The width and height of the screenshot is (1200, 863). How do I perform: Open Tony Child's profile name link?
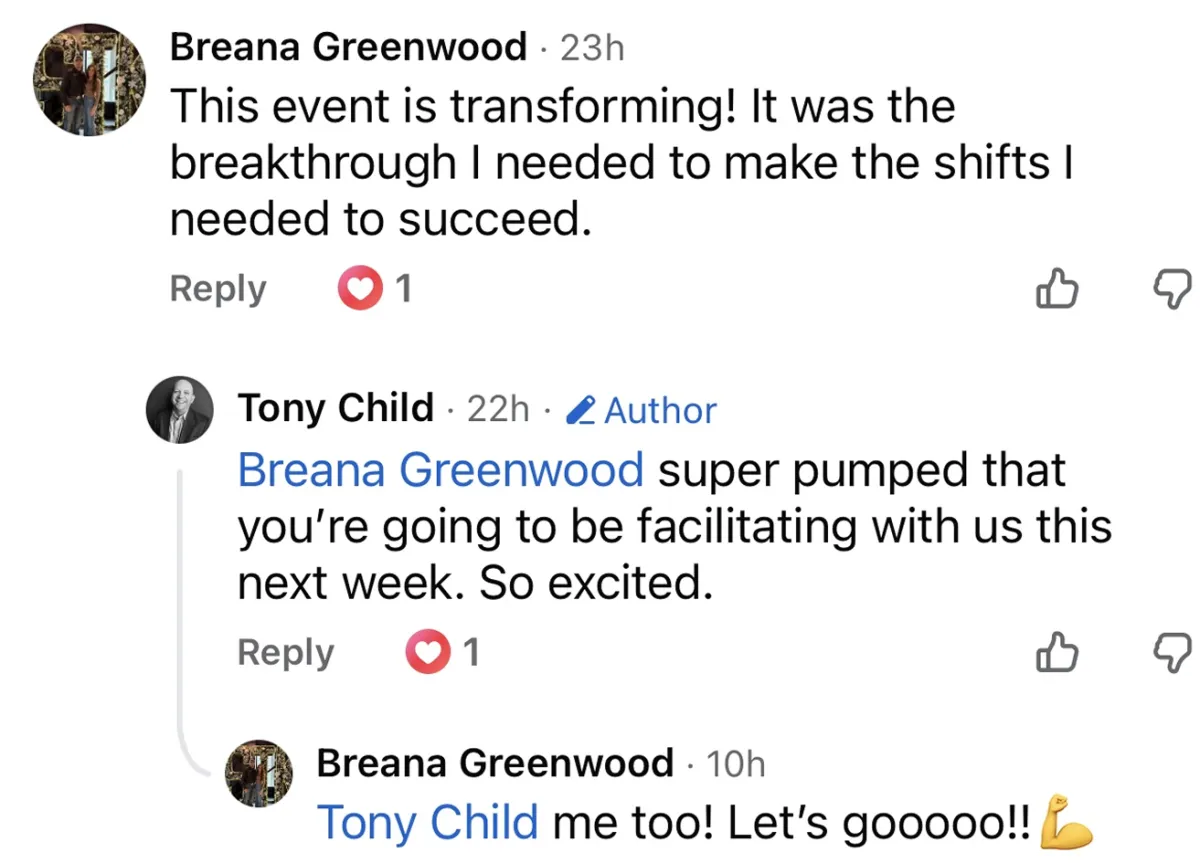coord(336,409)
